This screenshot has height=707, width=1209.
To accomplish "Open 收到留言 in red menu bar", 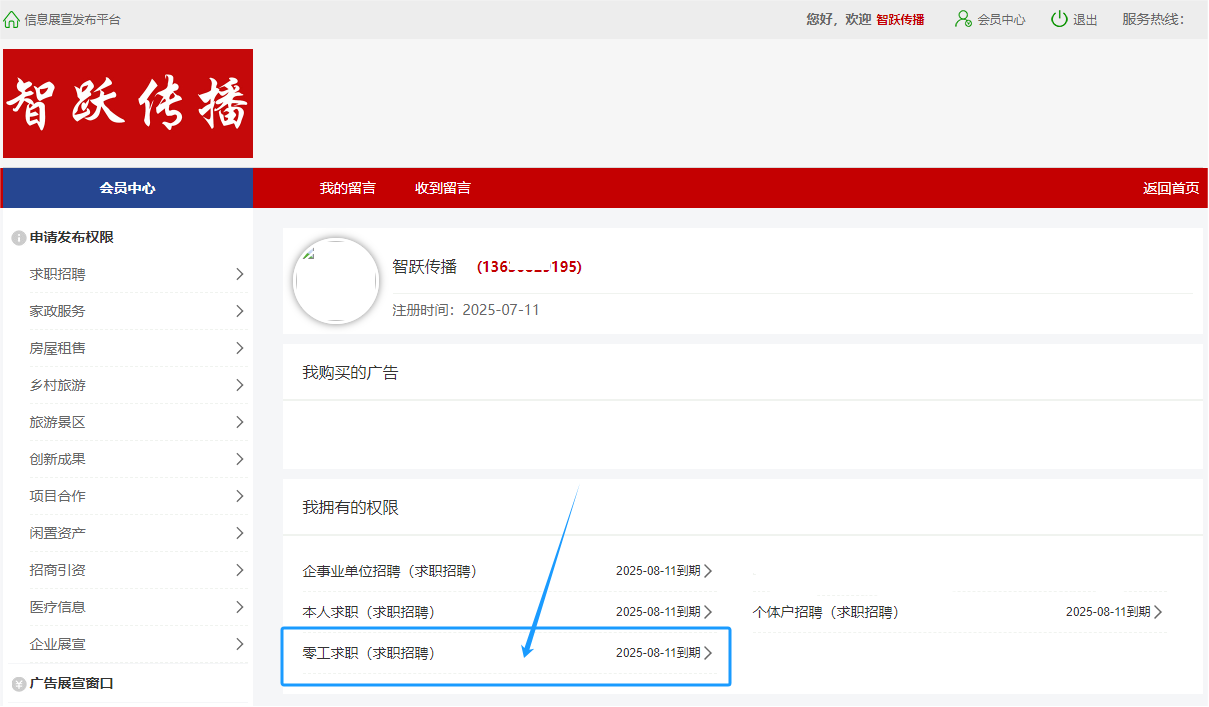I will pos(443,188).
